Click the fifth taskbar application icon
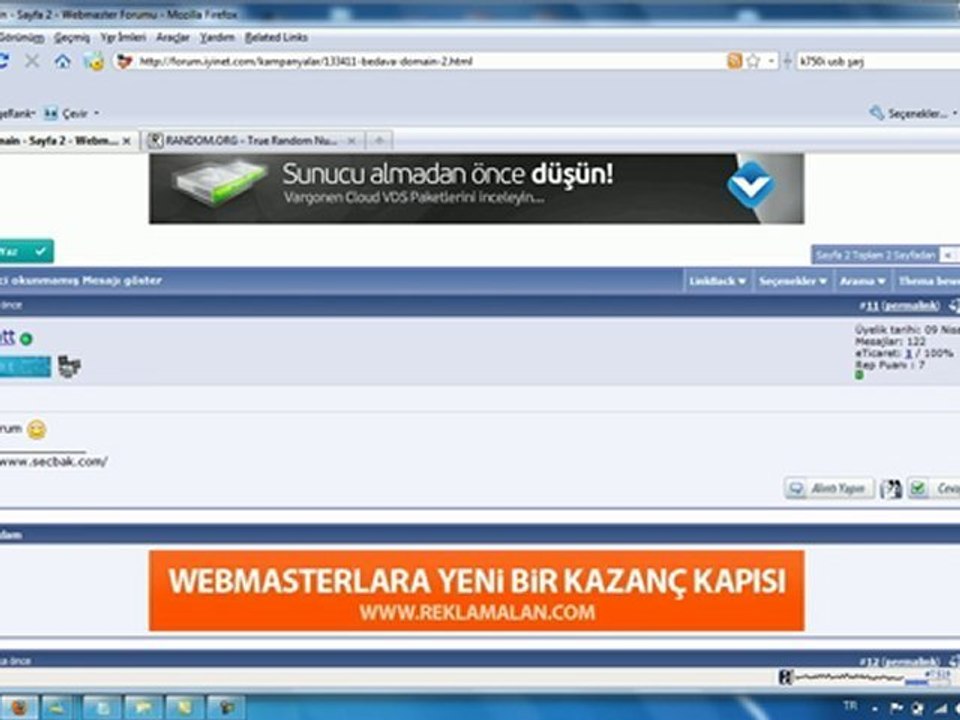 pos(184,707)
